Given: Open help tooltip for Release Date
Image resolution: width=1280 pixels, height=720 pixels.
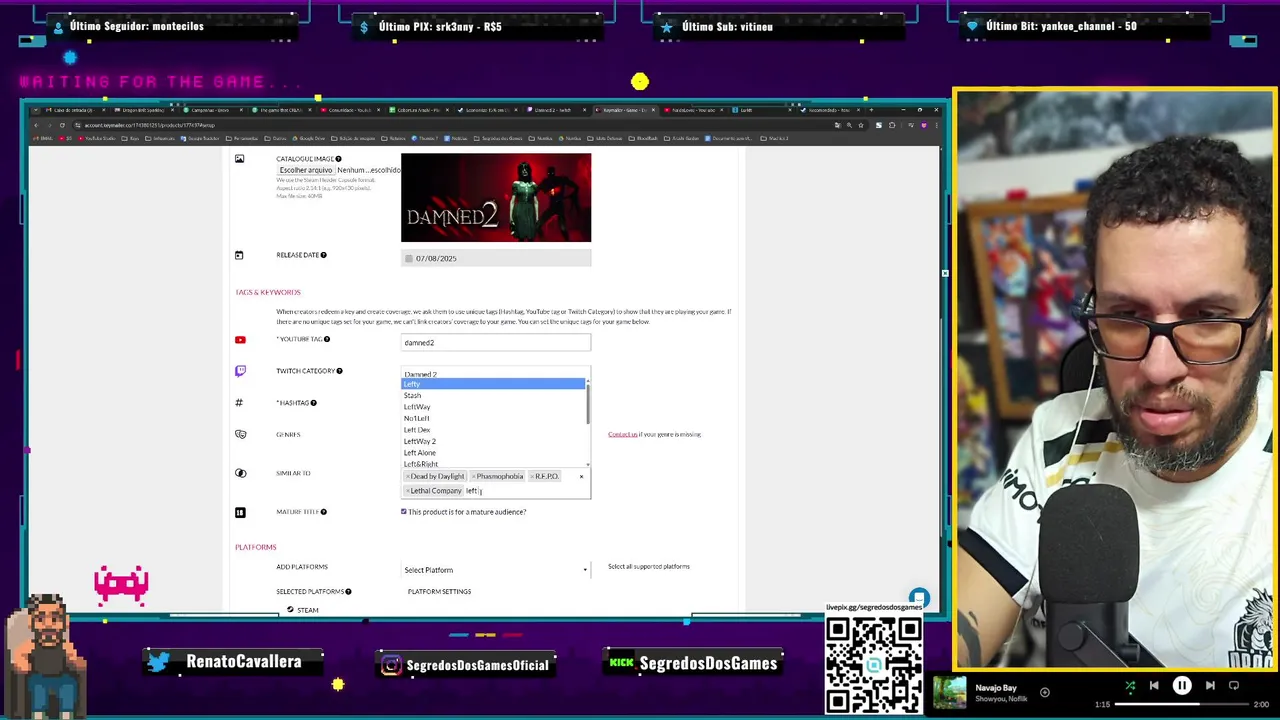Looking at the screenshot, I should point(323,255).
